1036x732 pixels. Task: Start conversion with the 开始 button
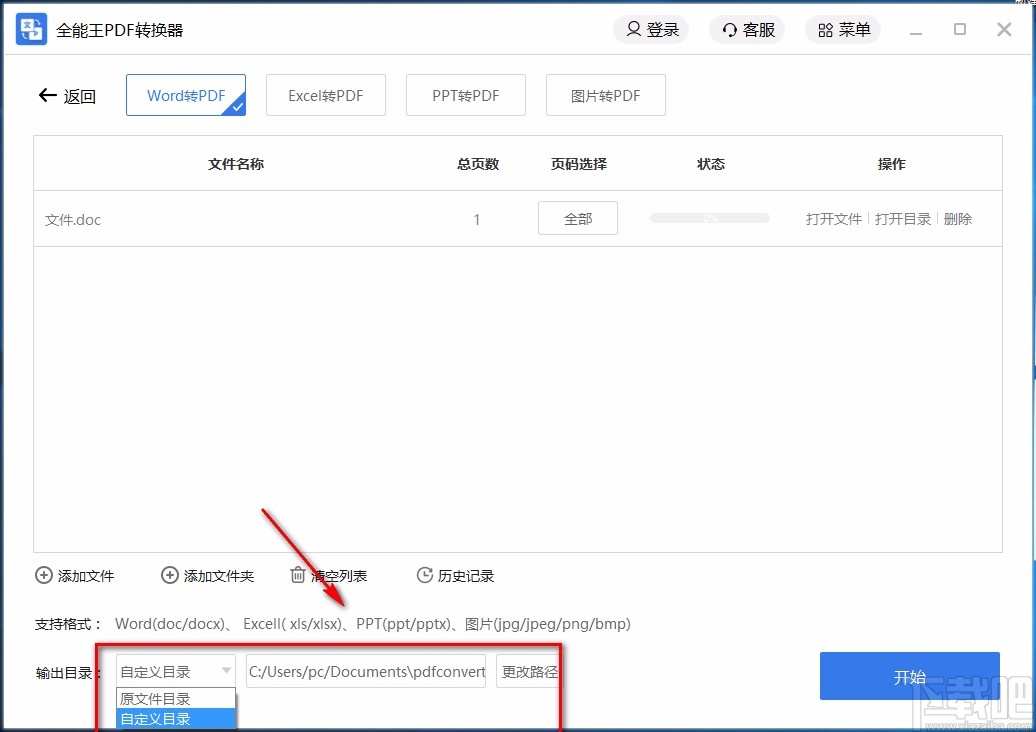[x=909, y=676]
